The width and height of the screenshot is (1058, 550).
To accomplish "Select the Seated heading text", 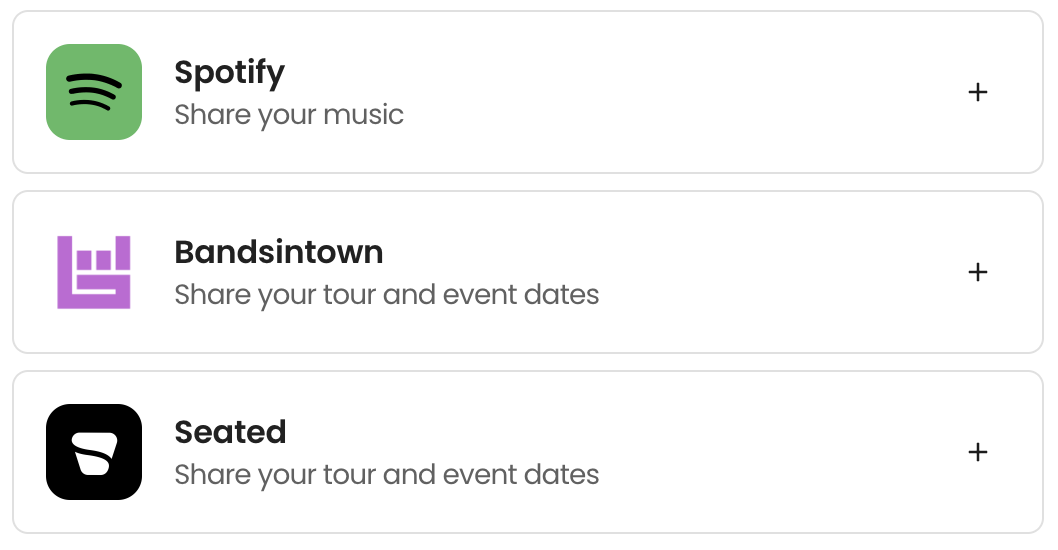I will pos(230,432).
